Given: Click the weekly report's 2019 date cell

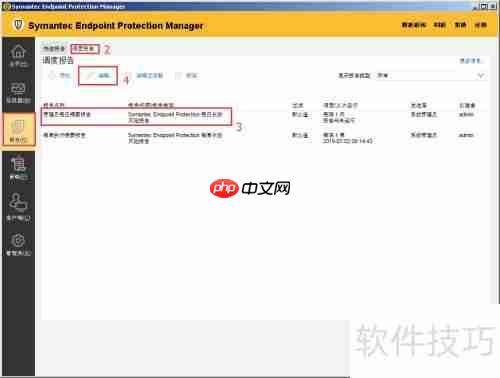Looking at the screenshot, I should tap(347, 141).
